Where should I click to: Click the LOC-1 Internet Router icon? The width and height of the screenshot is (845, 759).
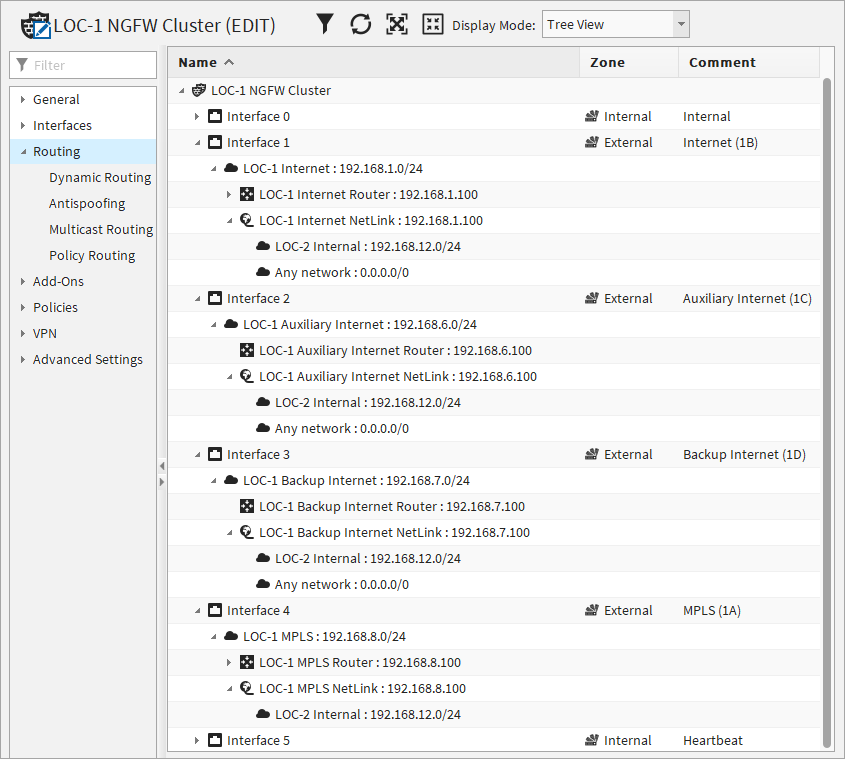pos(247,195)
